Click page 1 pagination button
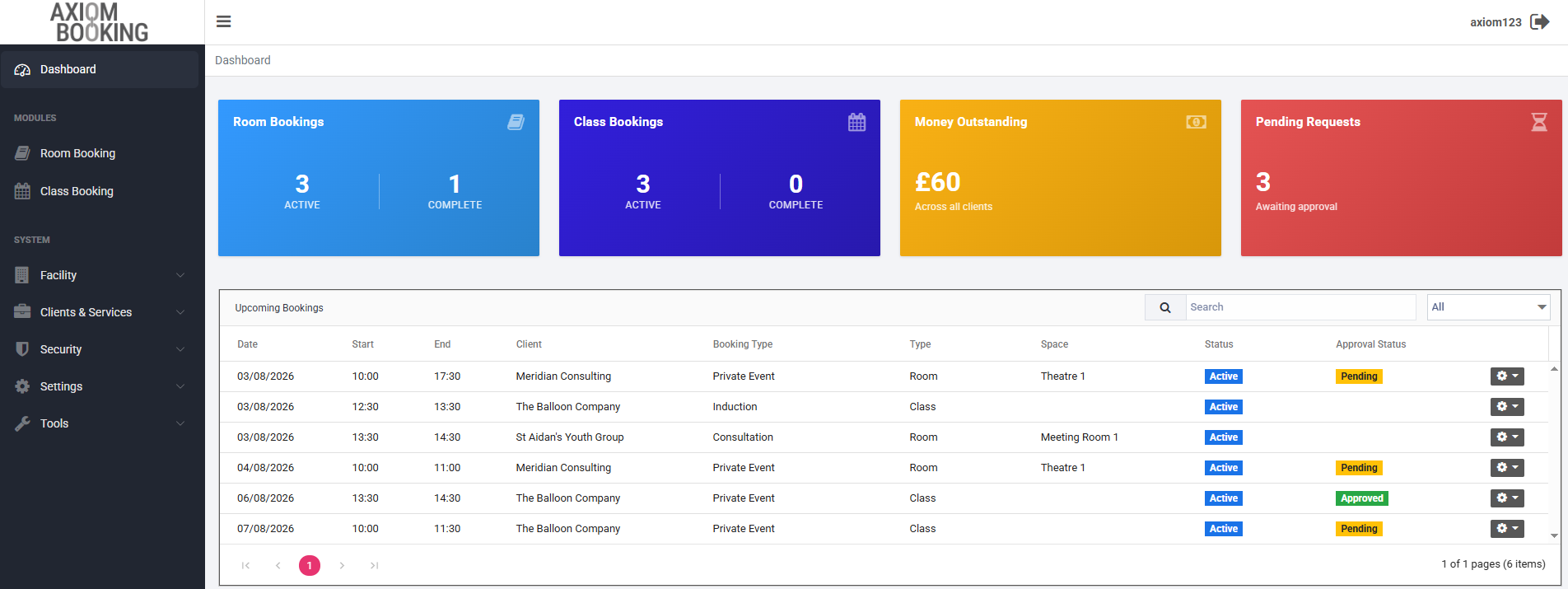The image size is (1568, 589). pos(310,565)
